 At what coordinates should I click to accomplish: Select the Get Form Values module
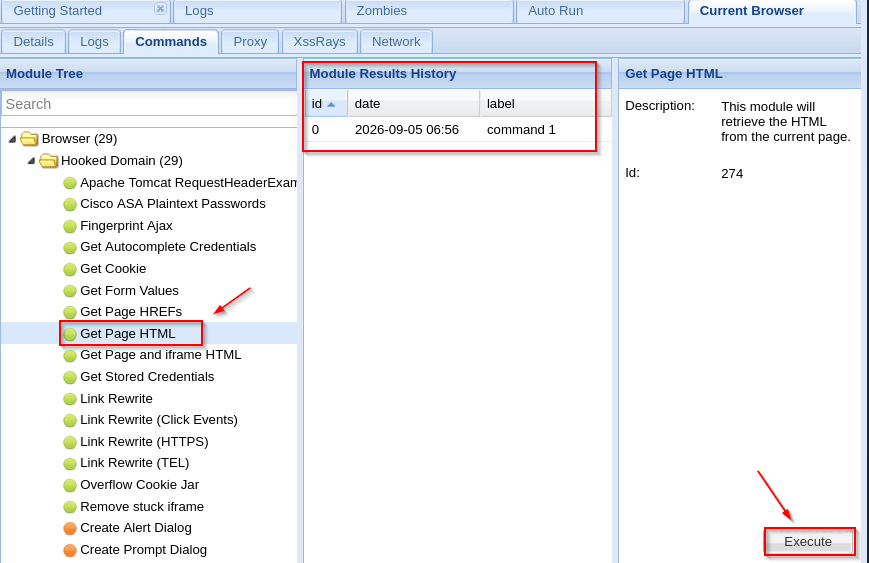tap(129, 291)
